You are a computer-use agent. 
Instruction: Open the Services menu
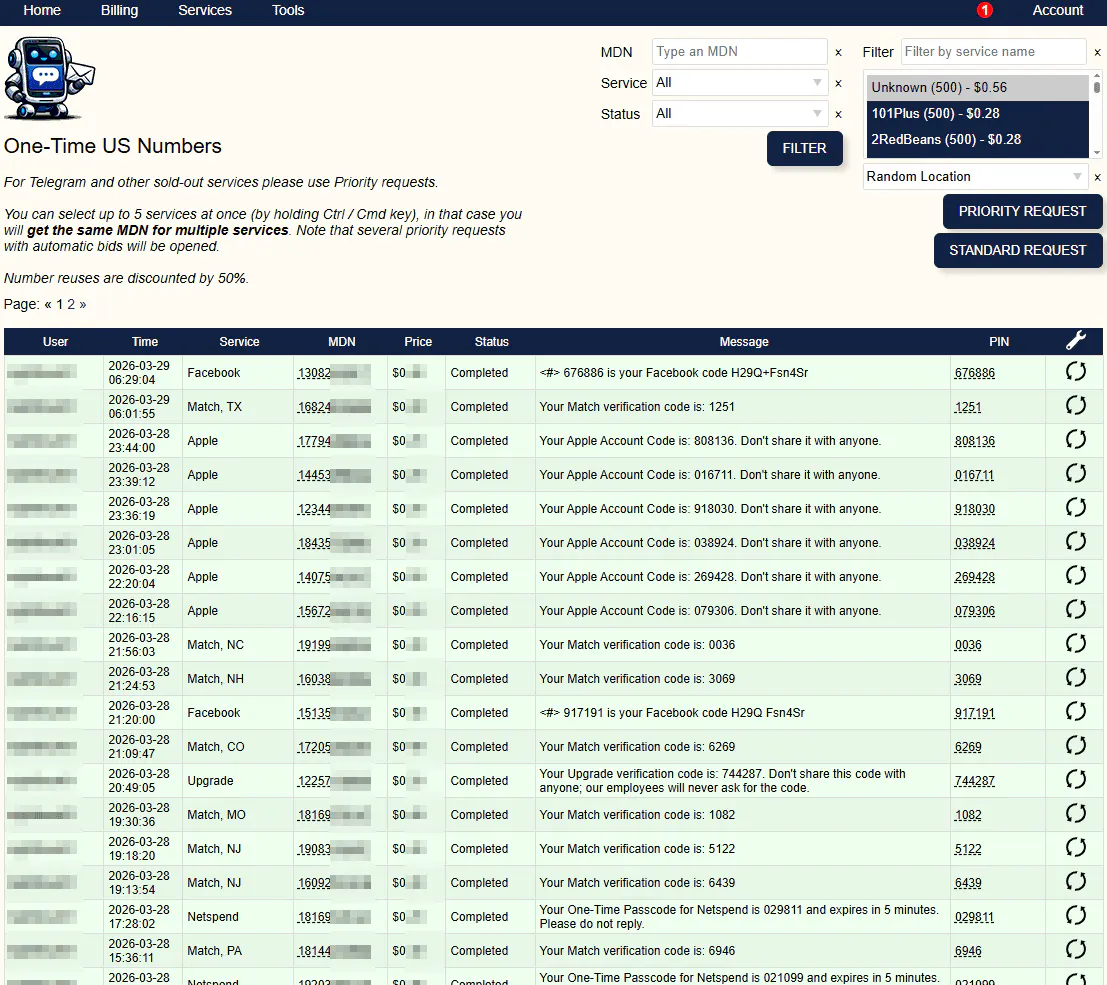click(205, 11)
